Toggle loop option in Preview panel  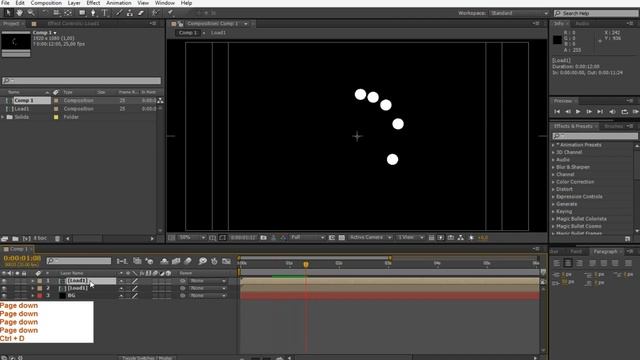pyautogui.click(x=624, y=111)
